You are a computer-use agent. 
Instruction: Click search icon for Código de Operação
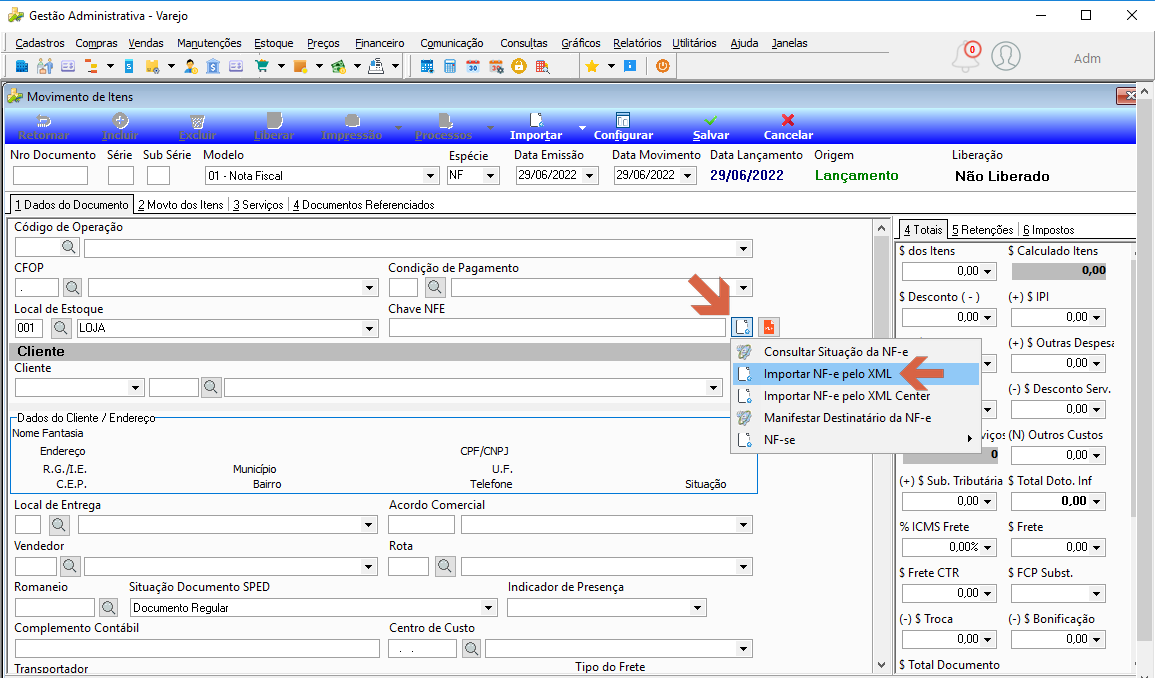(69, 247)
